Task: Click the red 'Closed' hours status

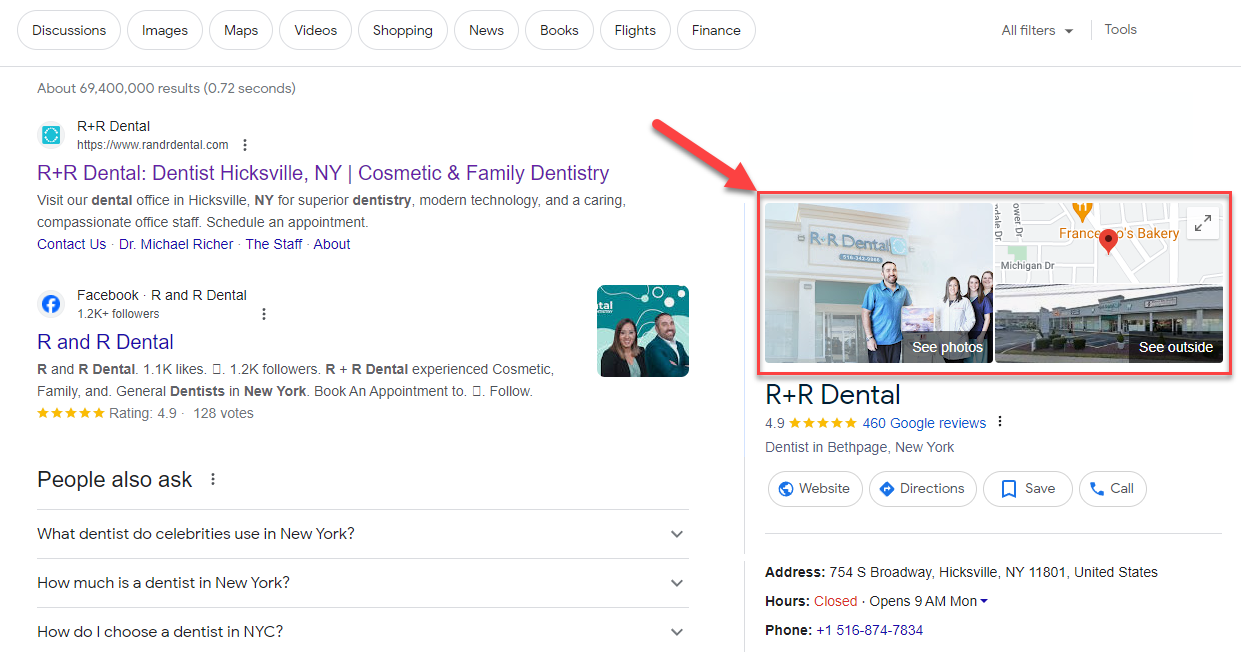Action: (835, 601)
